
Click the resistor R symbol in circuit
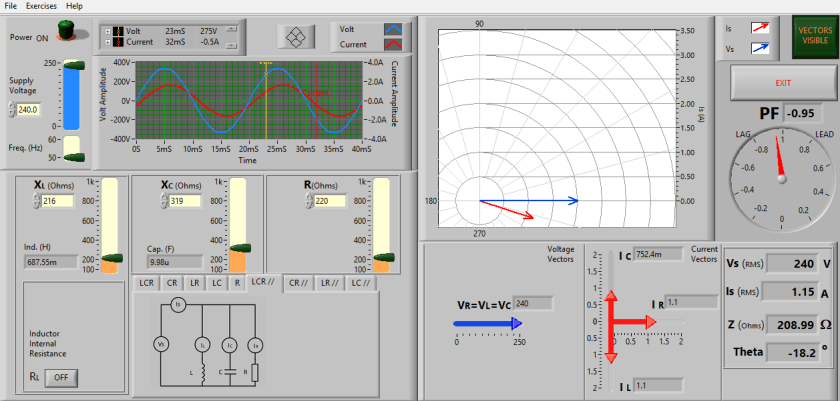coord(254,373)
